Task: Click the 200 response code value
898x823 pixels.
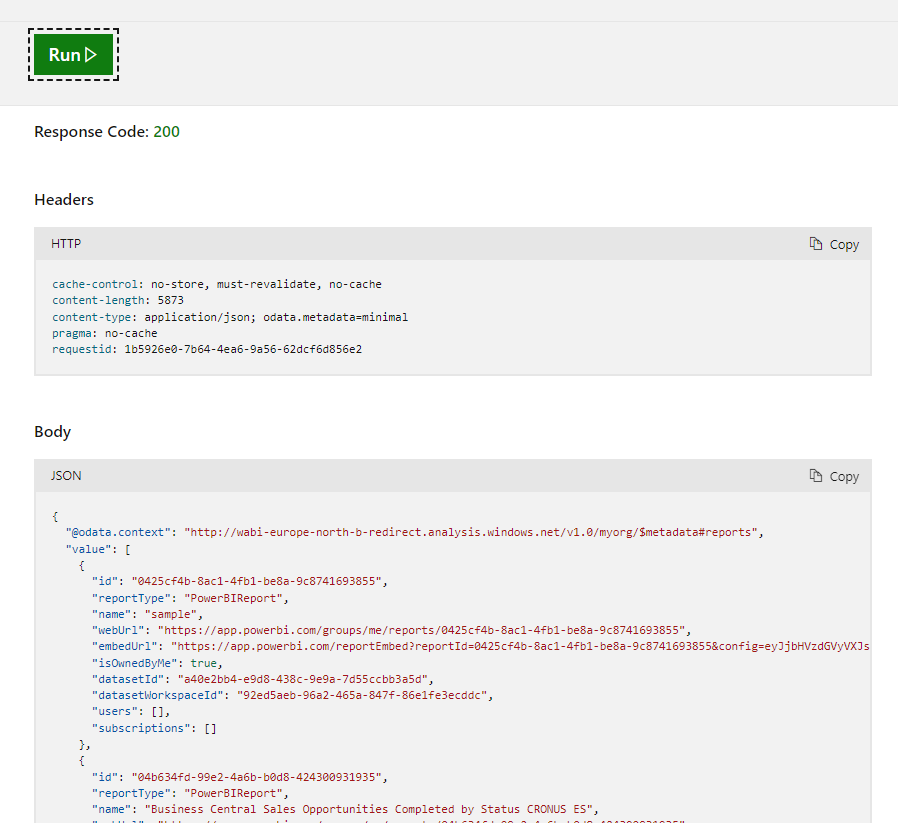Action: tap(167, 132)
